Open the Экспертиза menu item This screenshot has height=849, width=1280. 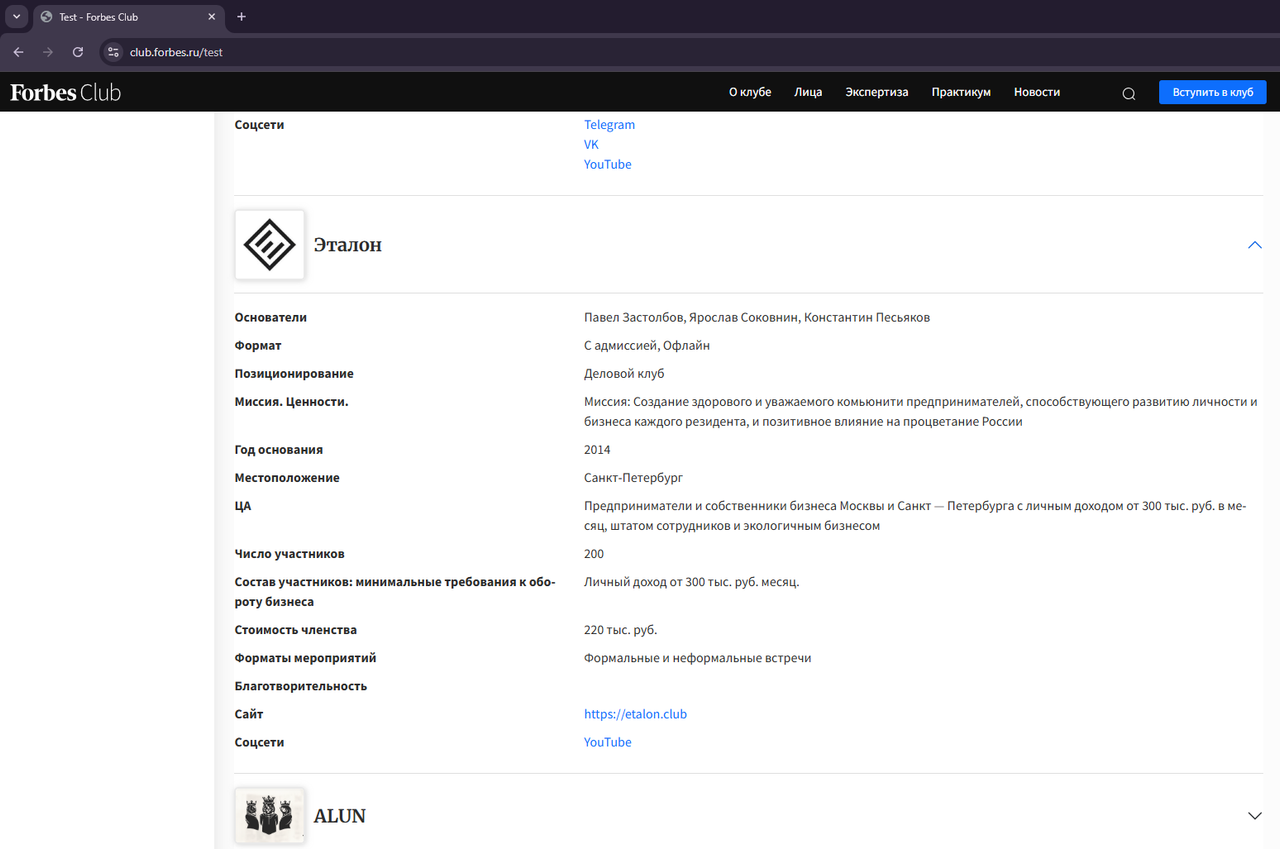pyautogui.click(x=877, y=92)
